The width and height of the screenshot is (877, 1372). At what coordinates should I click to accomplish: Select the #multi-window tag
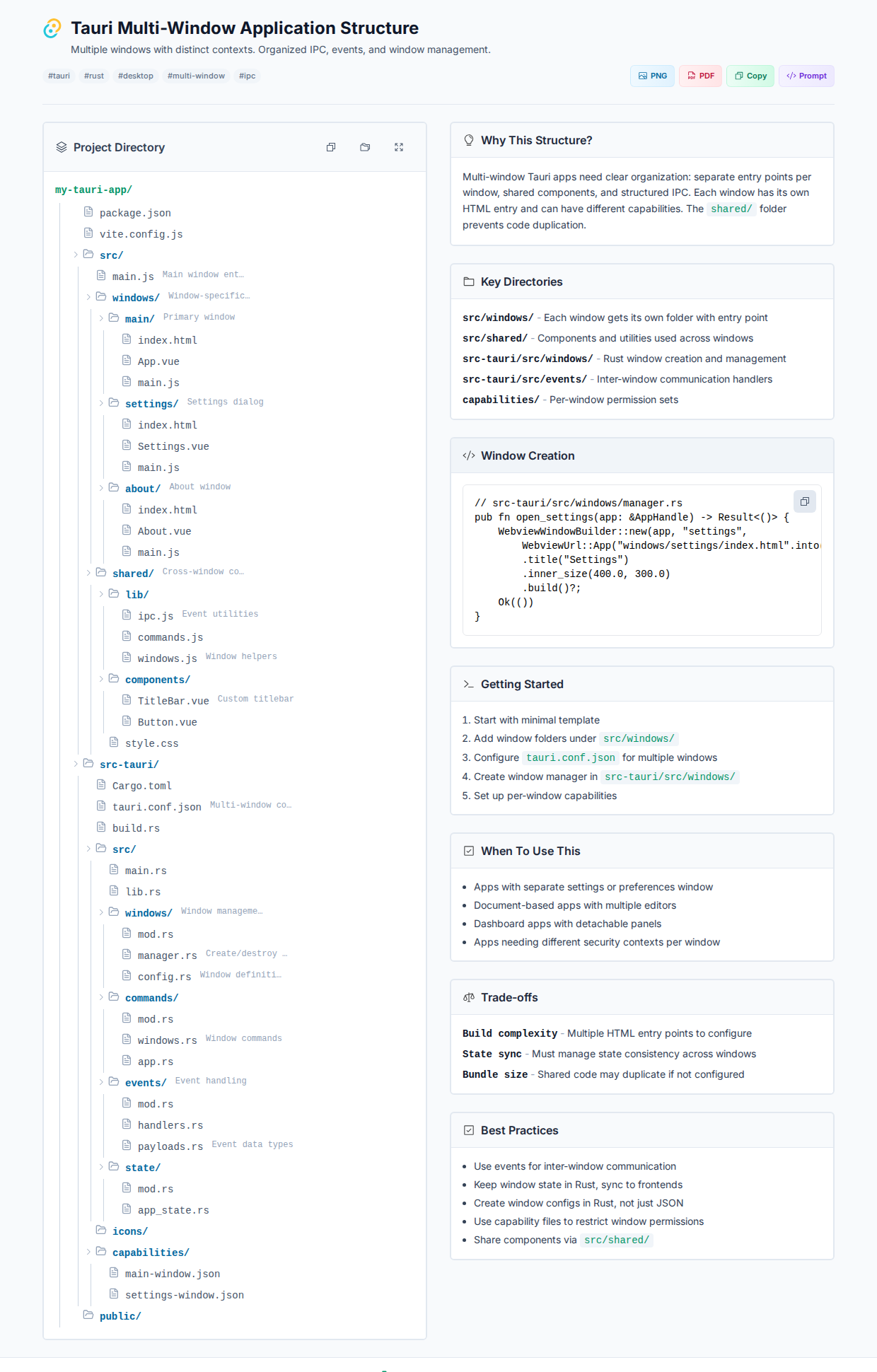click(x=196, y=76)
